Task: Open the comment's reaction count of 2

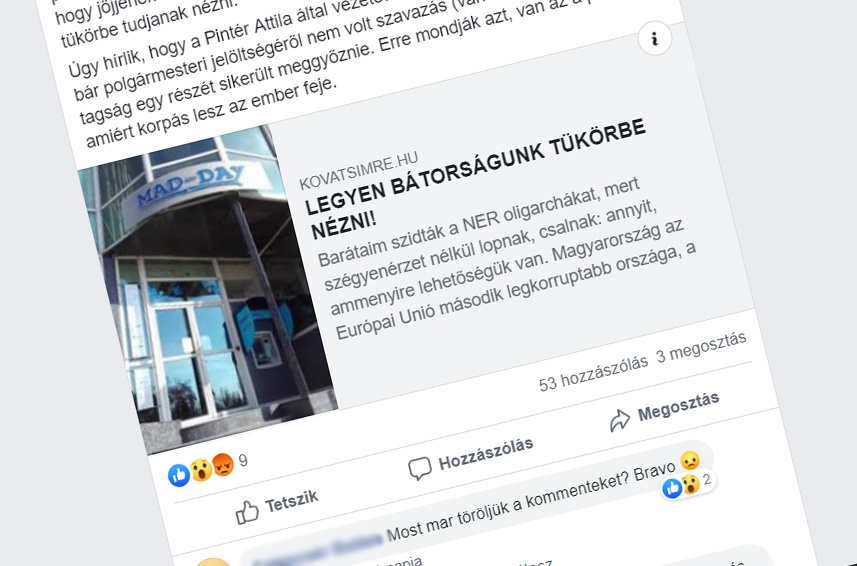Action: [x=707, y=480]
